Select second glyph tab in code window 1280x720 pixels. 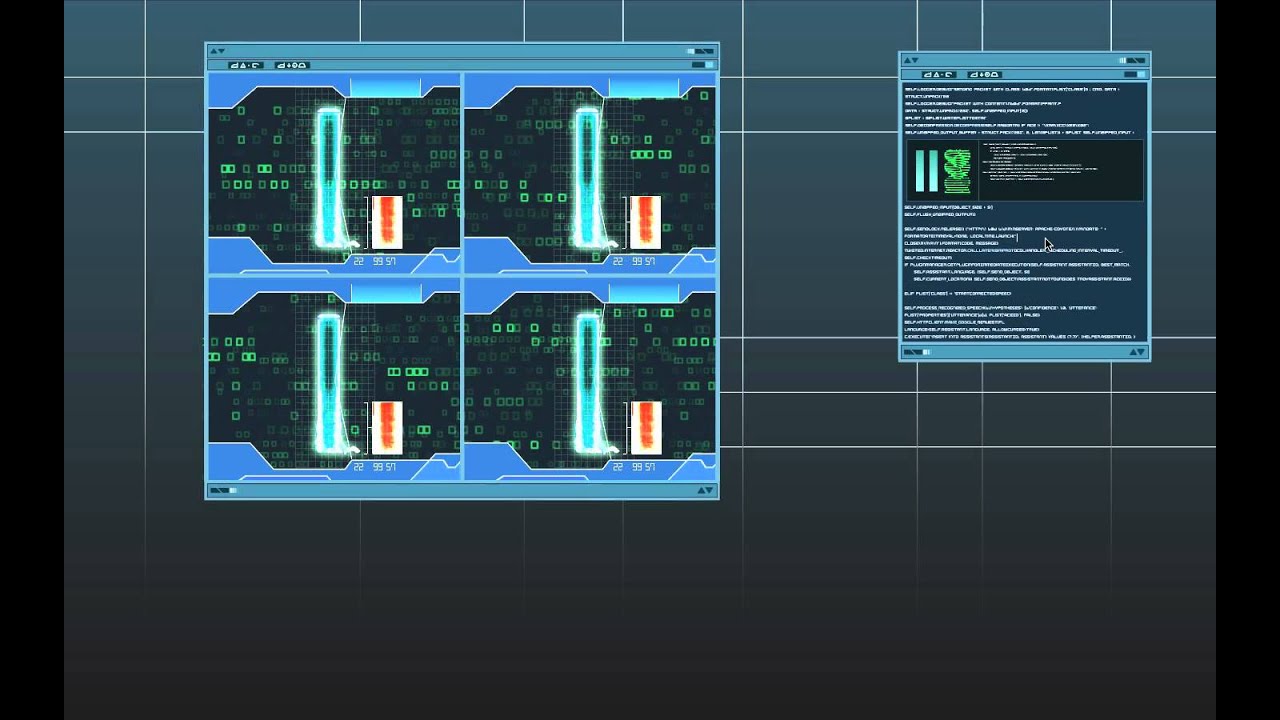tap(984, 74)
